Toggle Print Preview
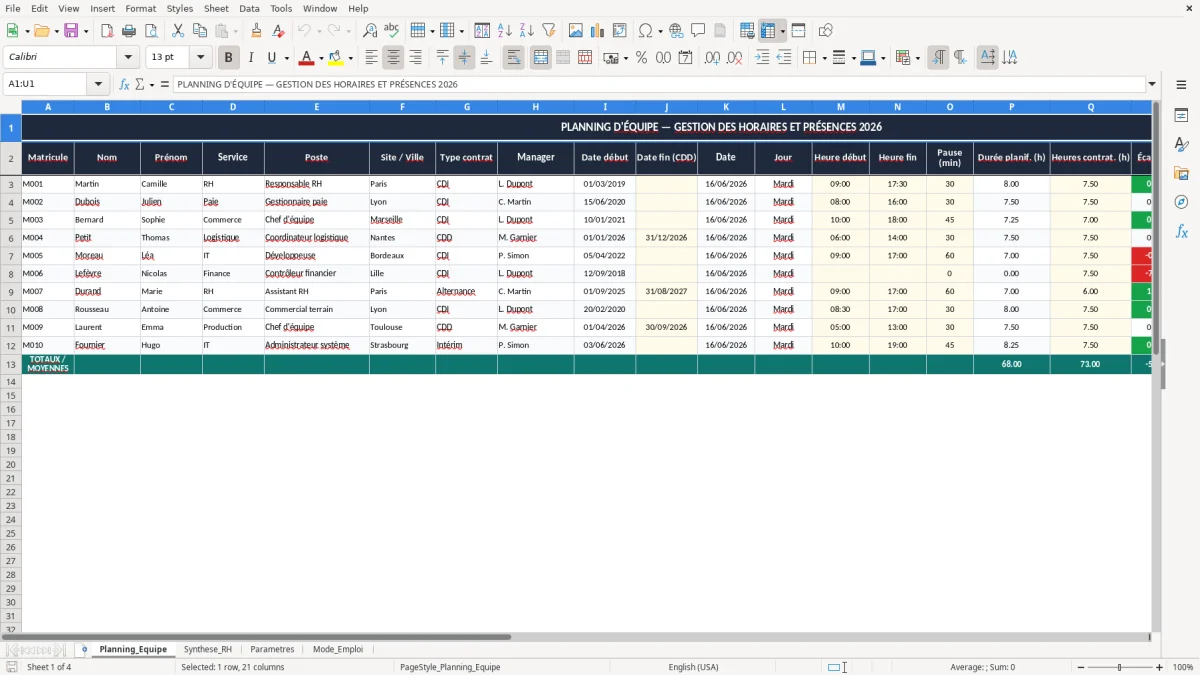This screenshot has width=1200, height=675. (x=151, y=31)
